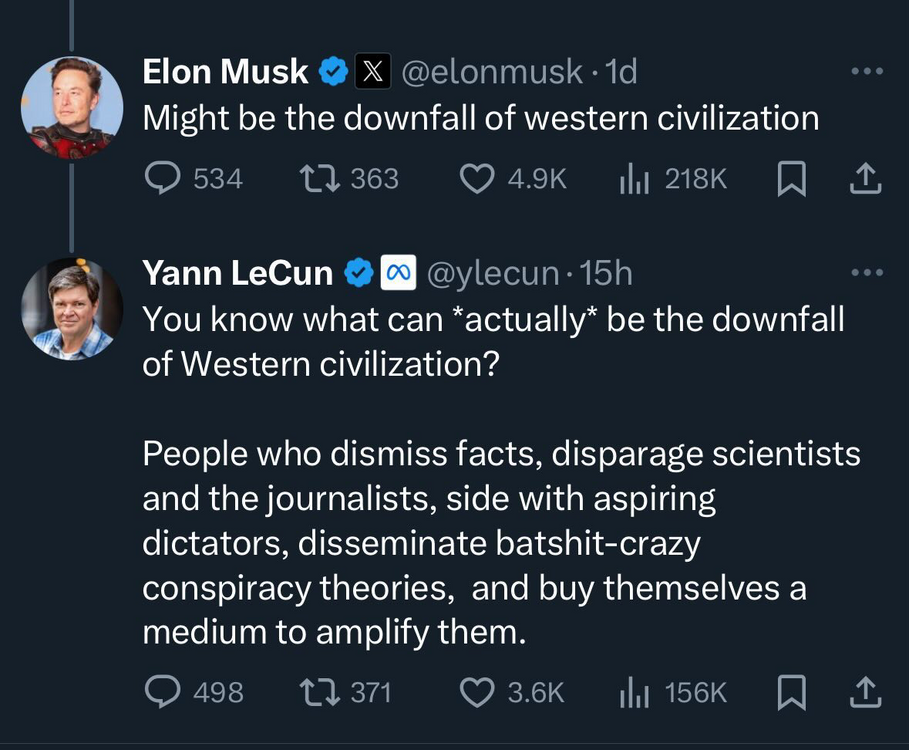Reply to Yann LeCun's tweet

point(163,692)
